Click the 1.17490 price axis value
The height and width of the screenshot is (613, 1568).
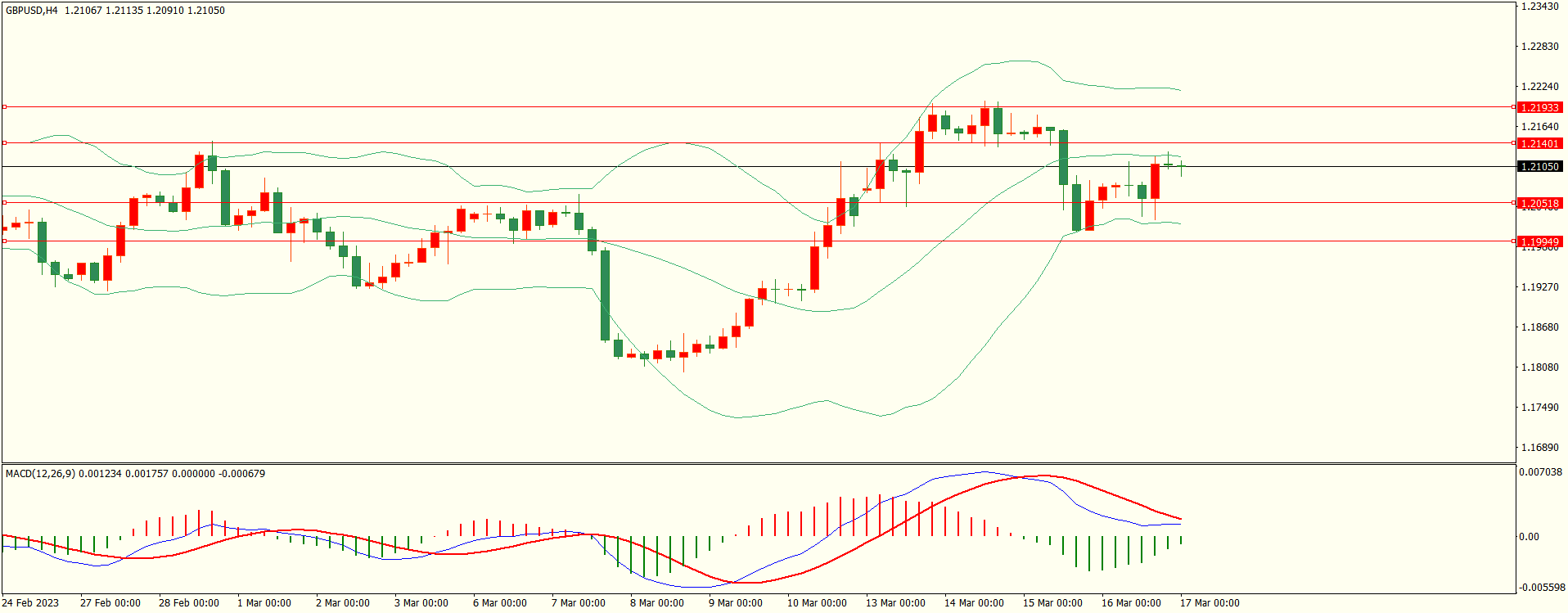click(1539, 408)
